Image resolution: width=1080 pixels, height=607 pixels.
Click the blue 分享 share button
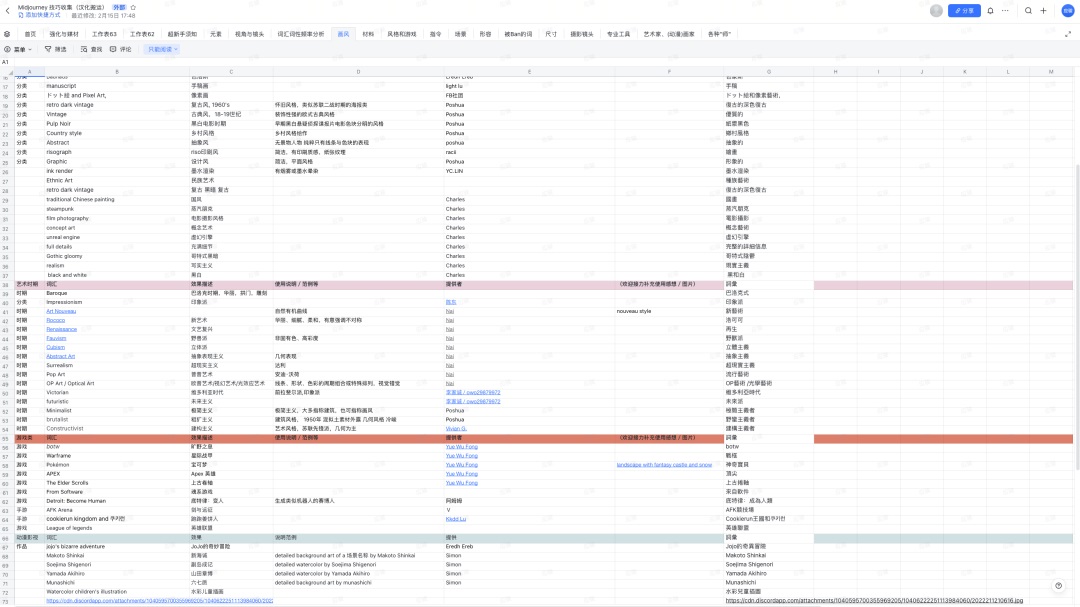tap(964, 10)
